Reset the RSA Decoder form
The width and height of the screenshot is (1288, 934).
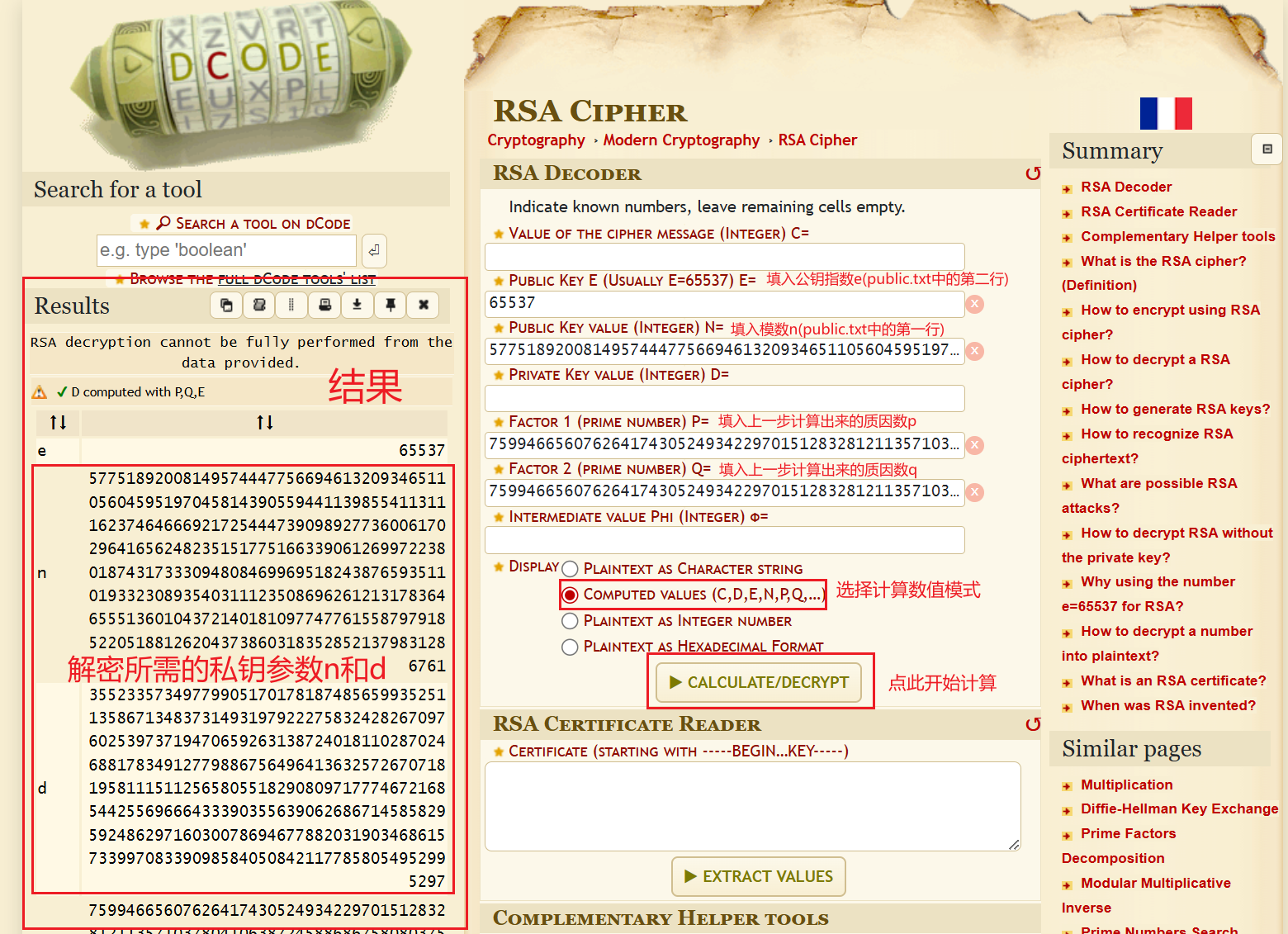click(x=1032, y=173)
